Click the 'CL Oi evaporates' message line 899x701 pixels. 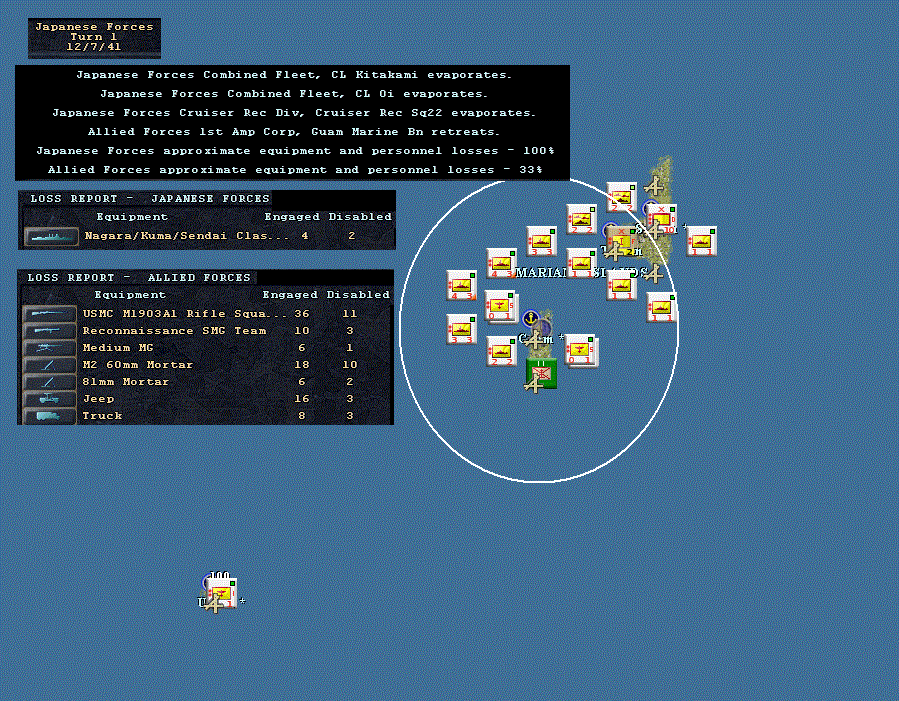[x=294, y=94]
